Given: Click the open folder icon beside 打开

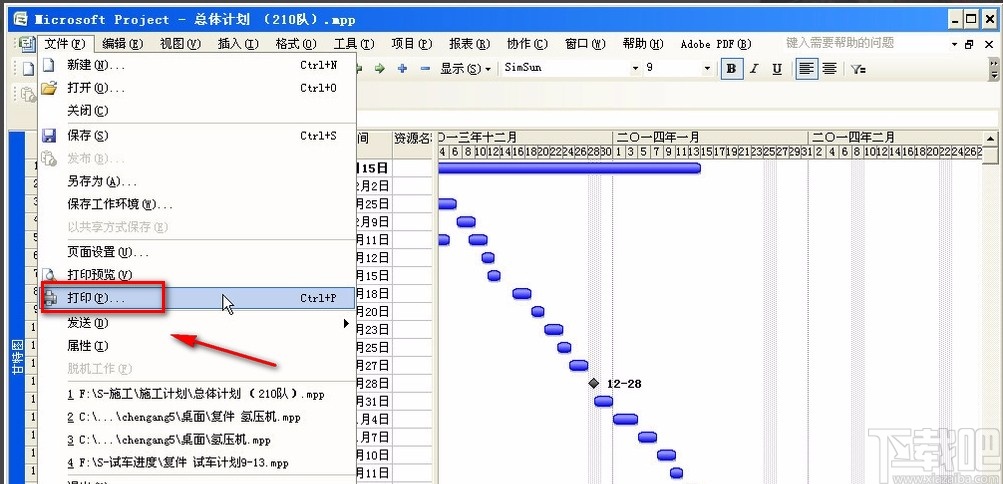Looking at the screenshot, I should click(x=49, y=88).
